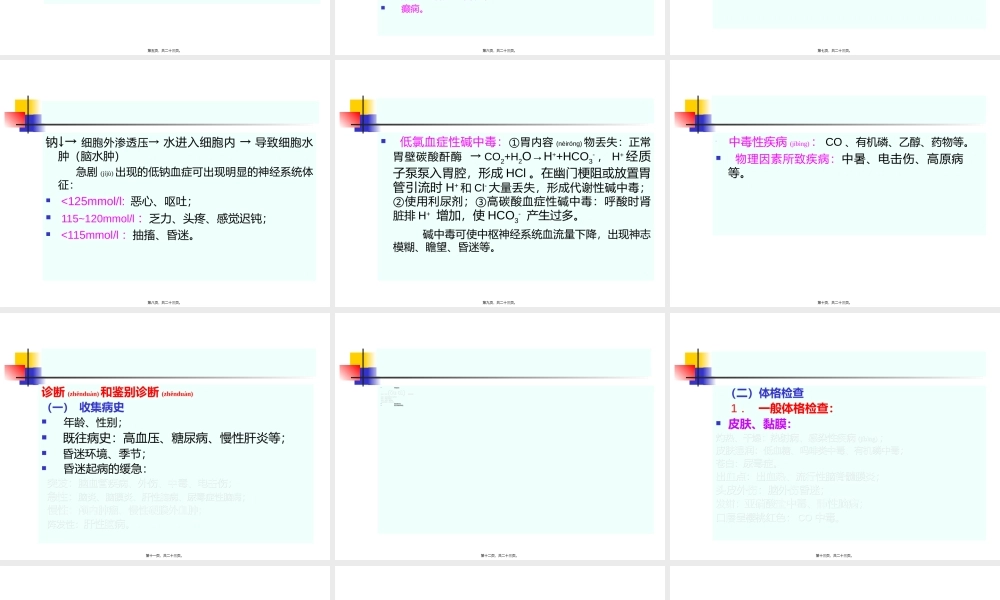This screenshot has width=1000, height=600.
Task: Click the bullet beside 皮肤、黏膜
Action: (718, 422)
